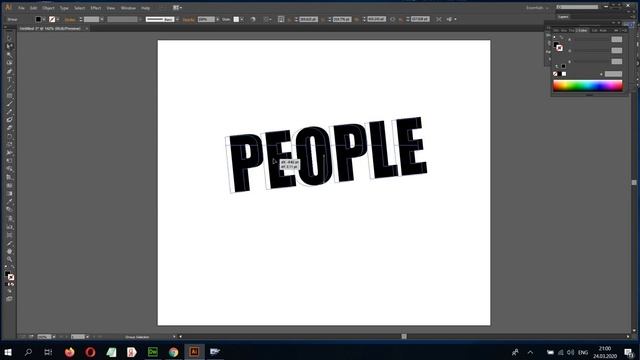Open the Type menu
Image resolution: width=640 pixels, height=360 pixels.
(64, 8)
